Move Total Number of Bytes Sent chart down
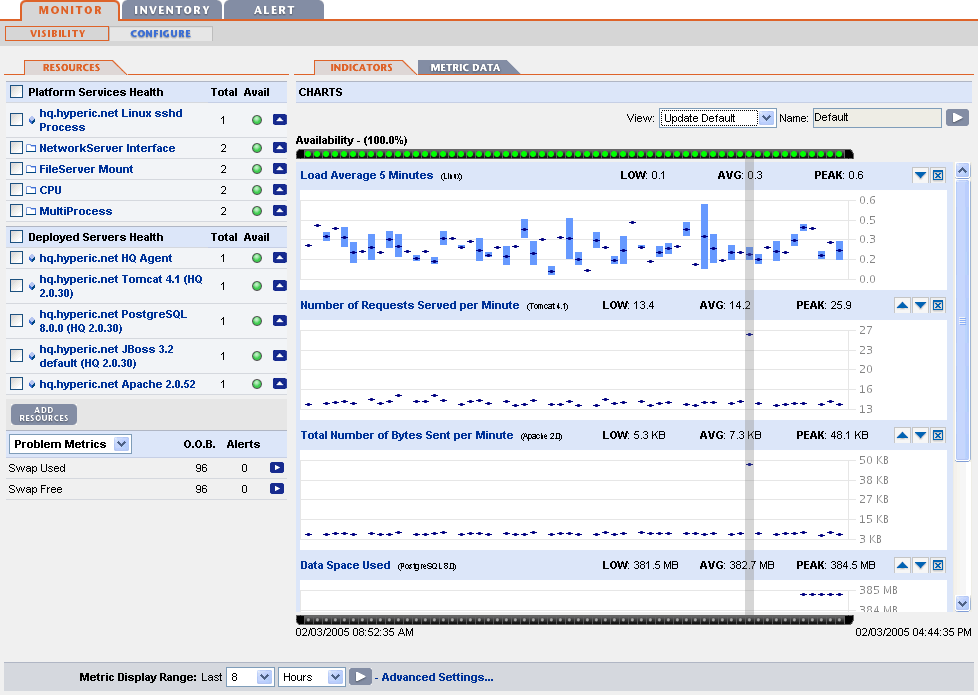This screenshot has height=695, width=978. [920, 436]
